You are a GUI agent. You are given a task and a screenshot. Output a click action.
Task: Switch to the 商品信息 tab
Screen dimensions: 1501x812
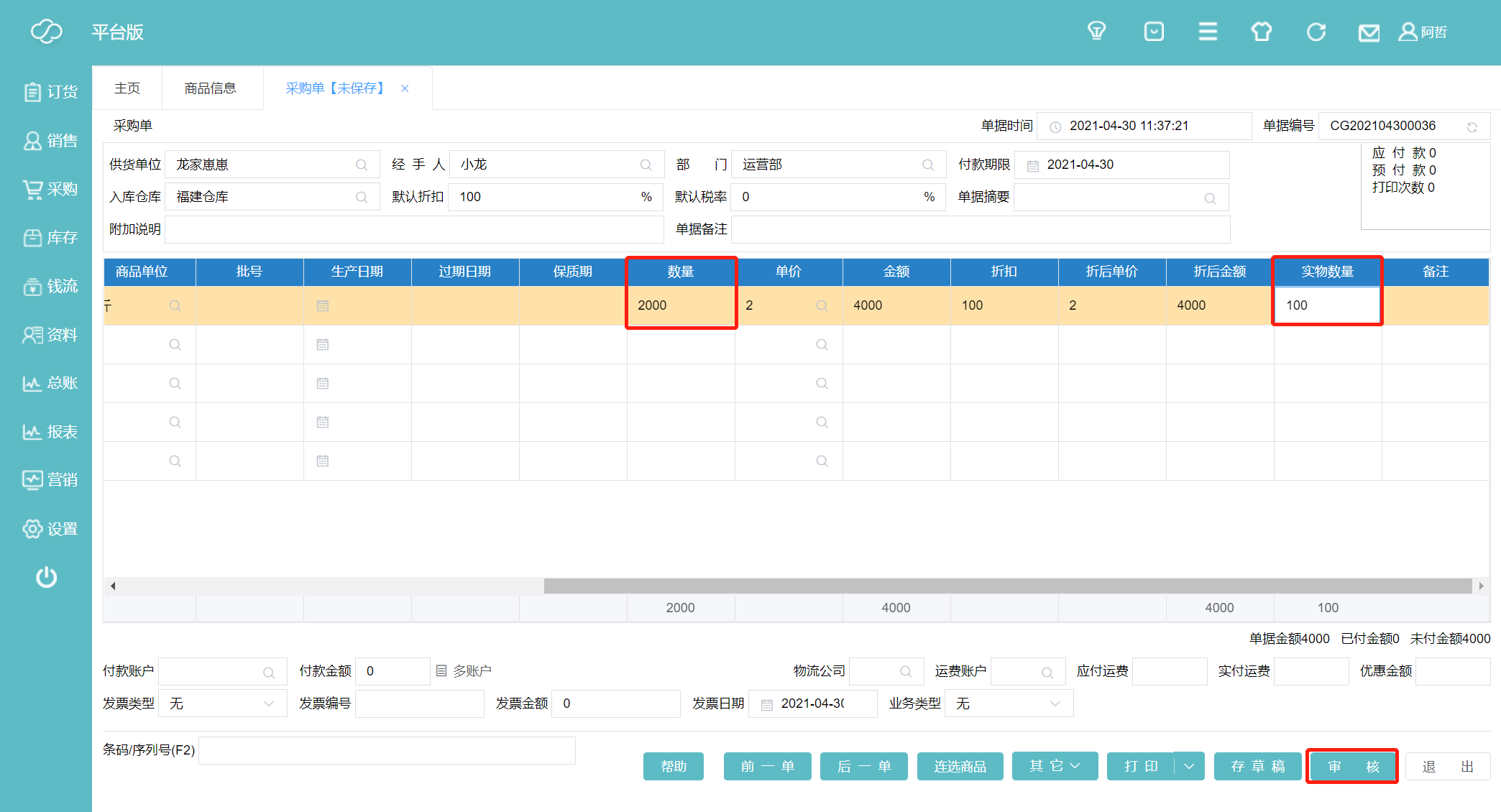[210, 88]
